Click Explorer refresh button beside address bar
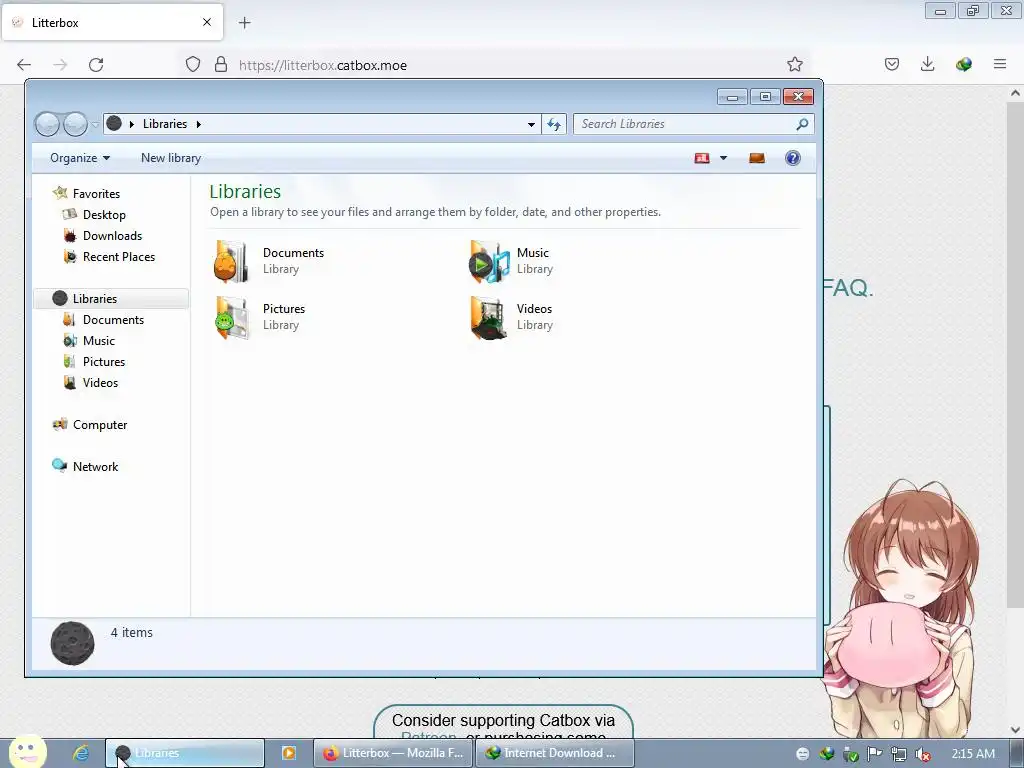The height and width of the screenshot is (768, 1024). 554,124
